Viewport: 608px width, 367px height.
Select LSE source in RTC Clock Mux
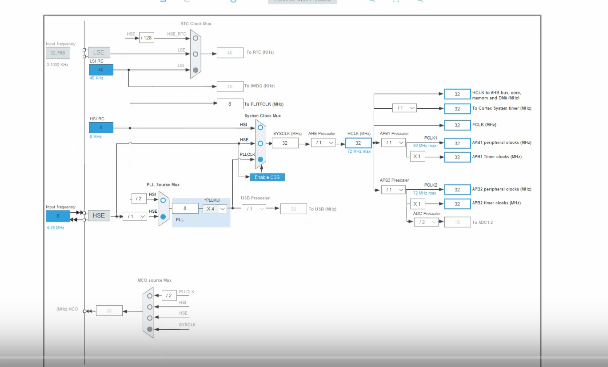tap(195, 54)
